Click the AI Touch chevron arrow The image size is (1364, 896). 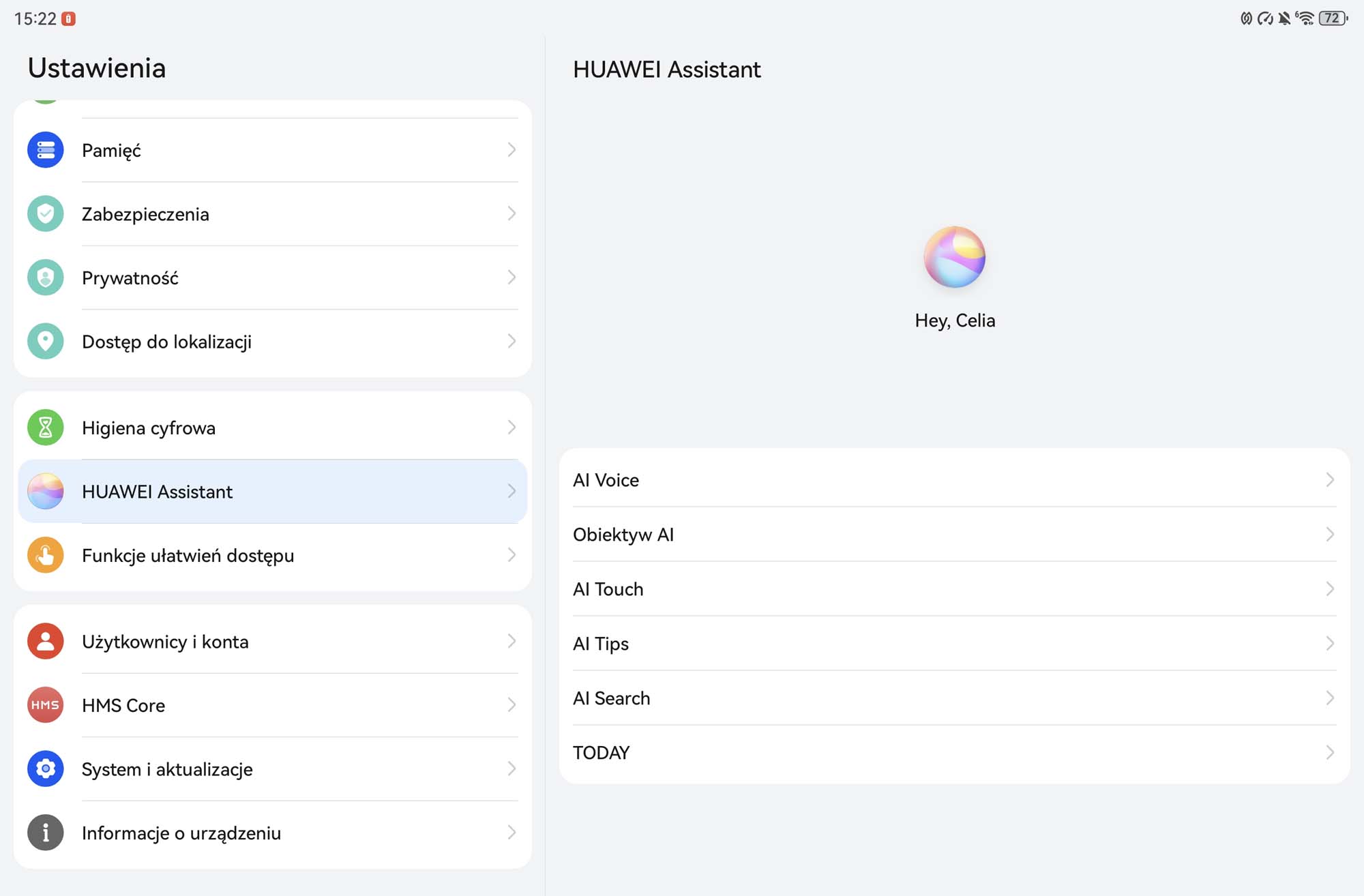(x=1330, y=589)
